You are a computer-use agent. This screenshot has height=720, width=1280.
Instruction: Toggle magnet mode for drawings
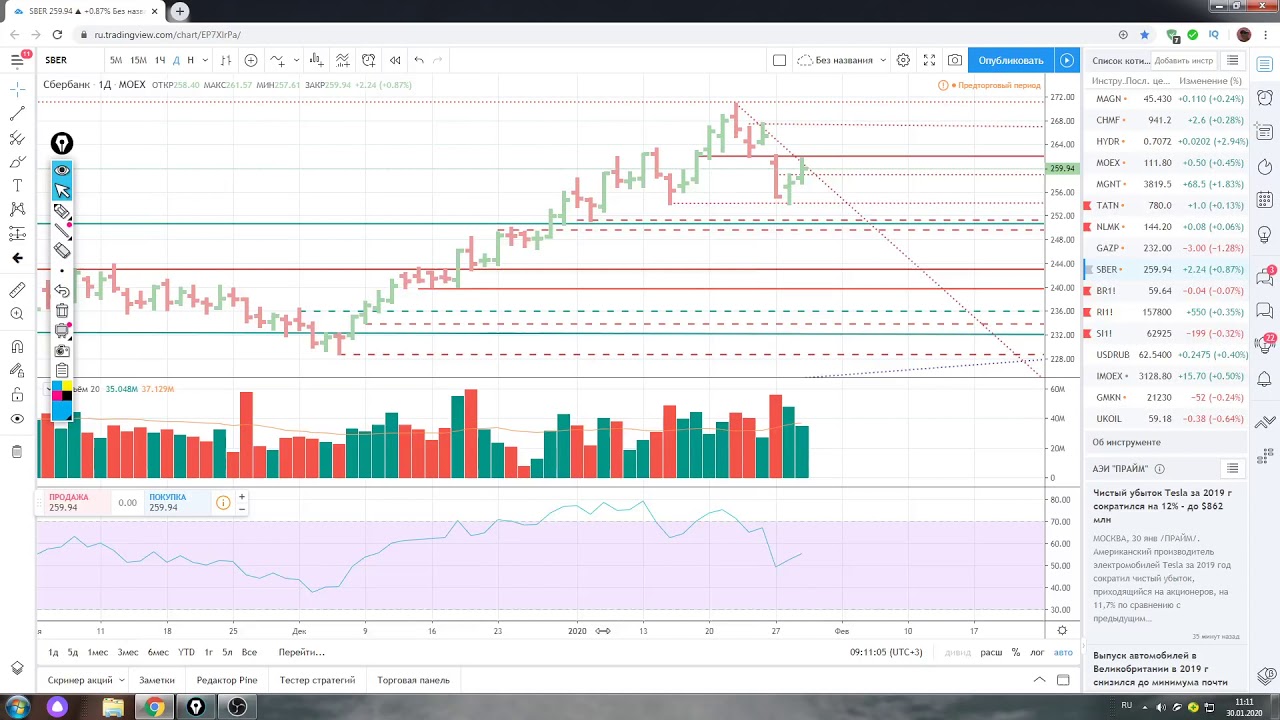coord(17,347)
